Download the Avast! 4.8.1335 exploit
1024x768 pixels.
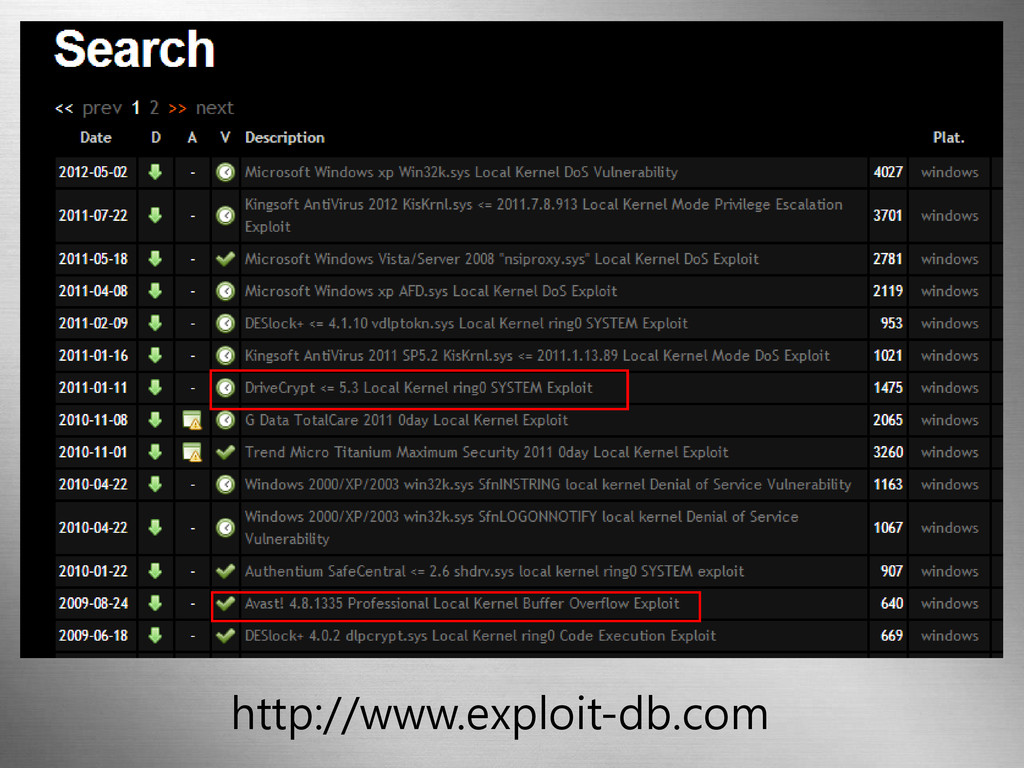[155, 603]
